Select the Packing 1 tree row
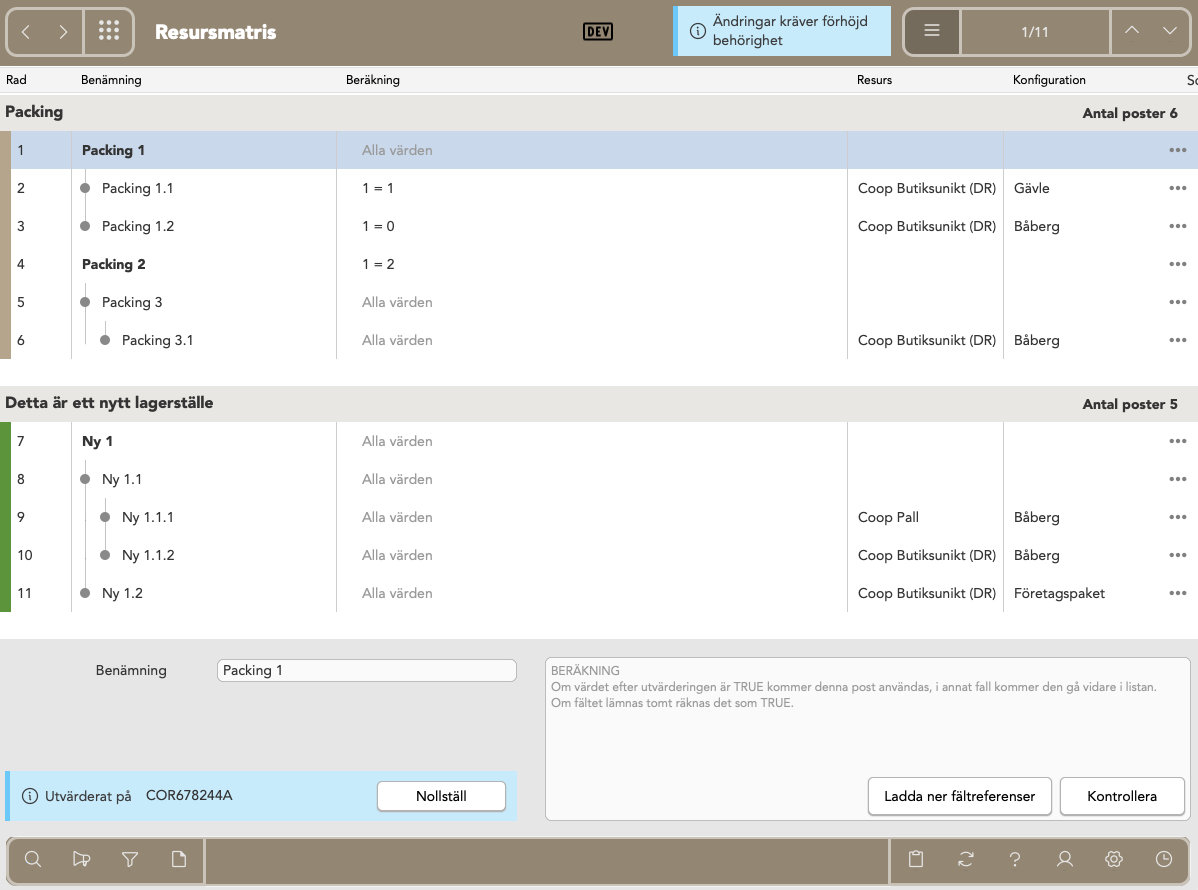 599,150
